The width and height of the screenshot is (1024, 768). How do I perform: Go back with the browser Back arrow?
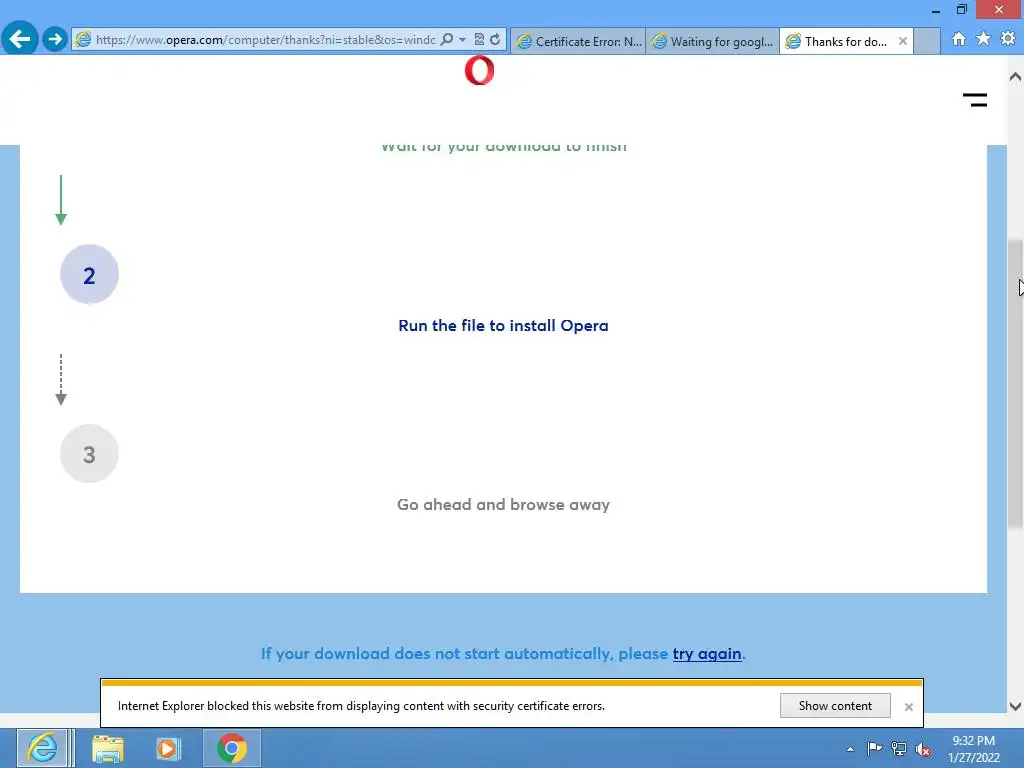click(x=20, y=39)
